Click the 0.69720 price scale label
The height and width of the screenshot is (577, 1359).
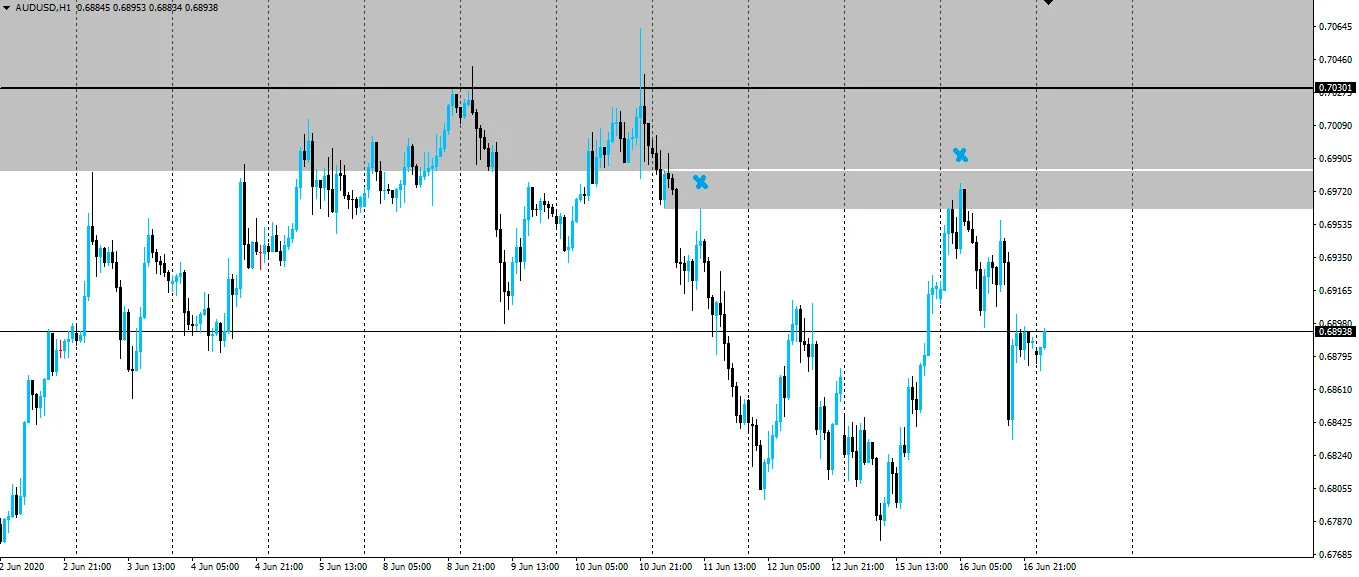point(1336,192)
